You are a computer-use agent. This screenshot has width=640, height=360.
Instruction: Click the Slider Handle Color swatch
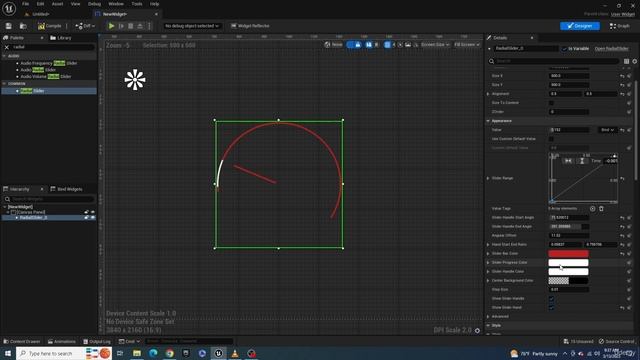(x=568, y=272)
